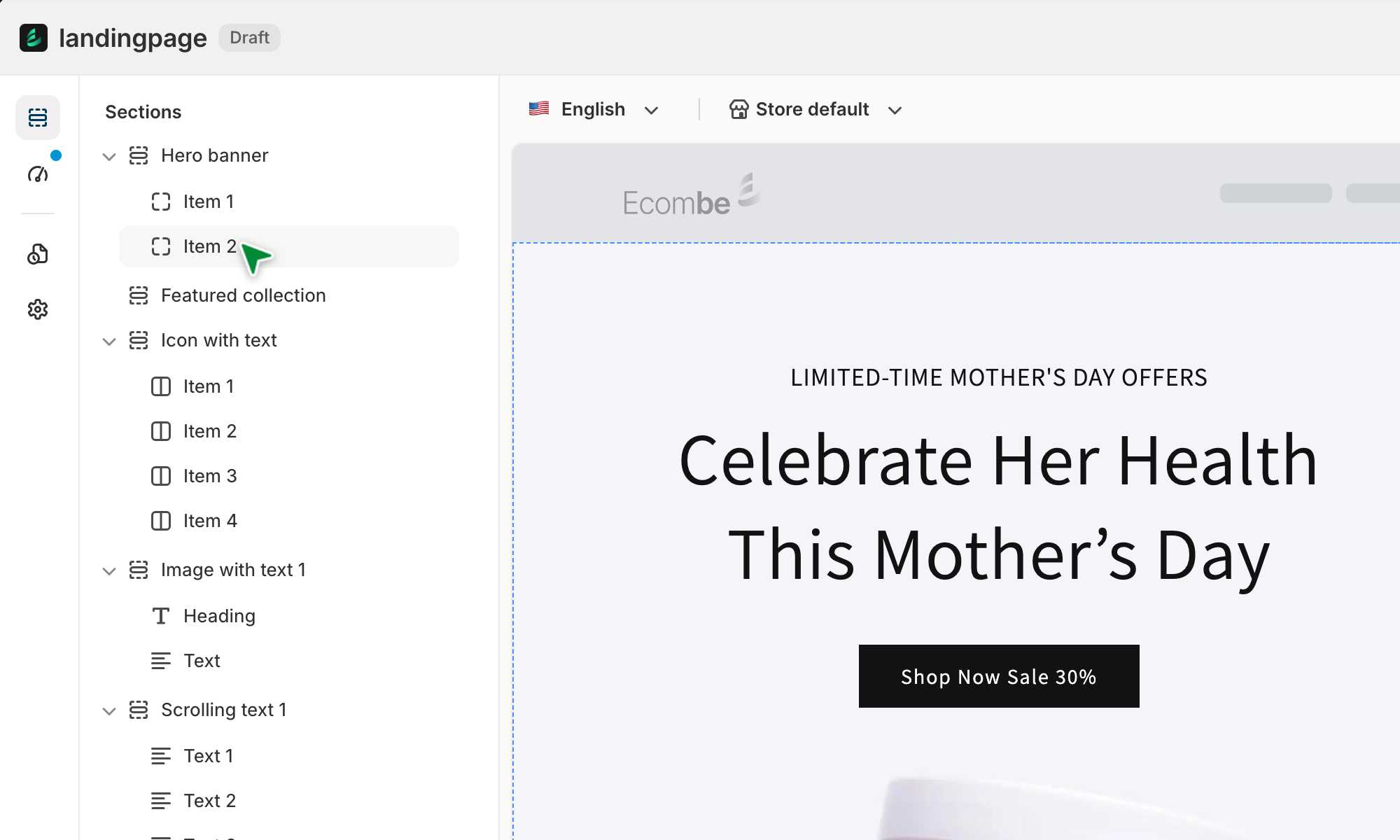Click the Featured collection section icon

click(139, 295)
